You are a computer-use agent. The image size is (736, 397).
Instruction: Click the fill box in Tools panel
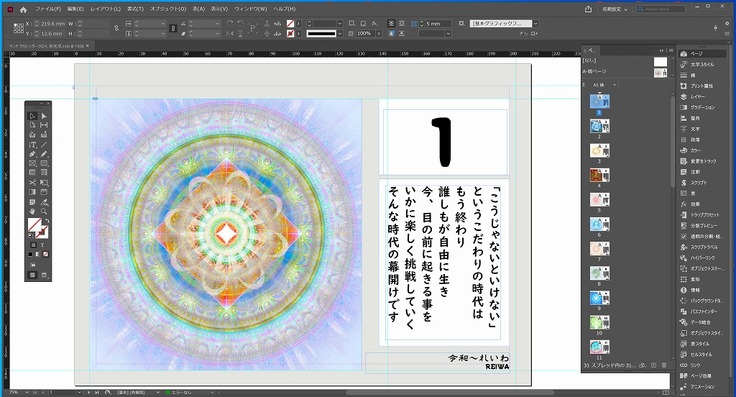point(33,224)
